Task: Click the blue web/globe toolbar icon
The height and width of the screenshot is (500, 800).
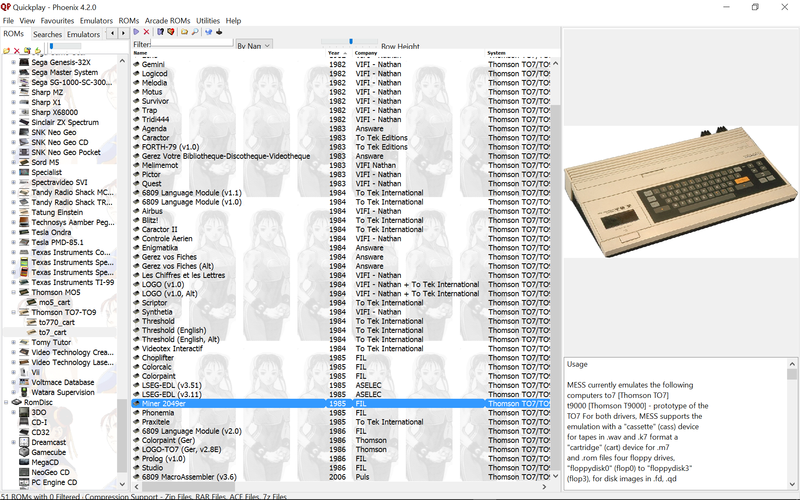Action: coord(209,32)
